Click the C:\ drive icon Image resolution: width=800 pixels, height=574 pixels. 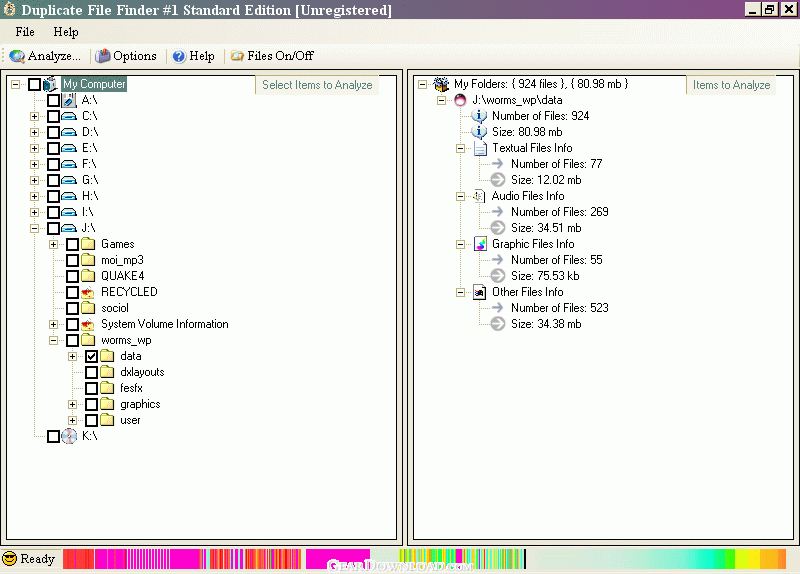[69, 116]
